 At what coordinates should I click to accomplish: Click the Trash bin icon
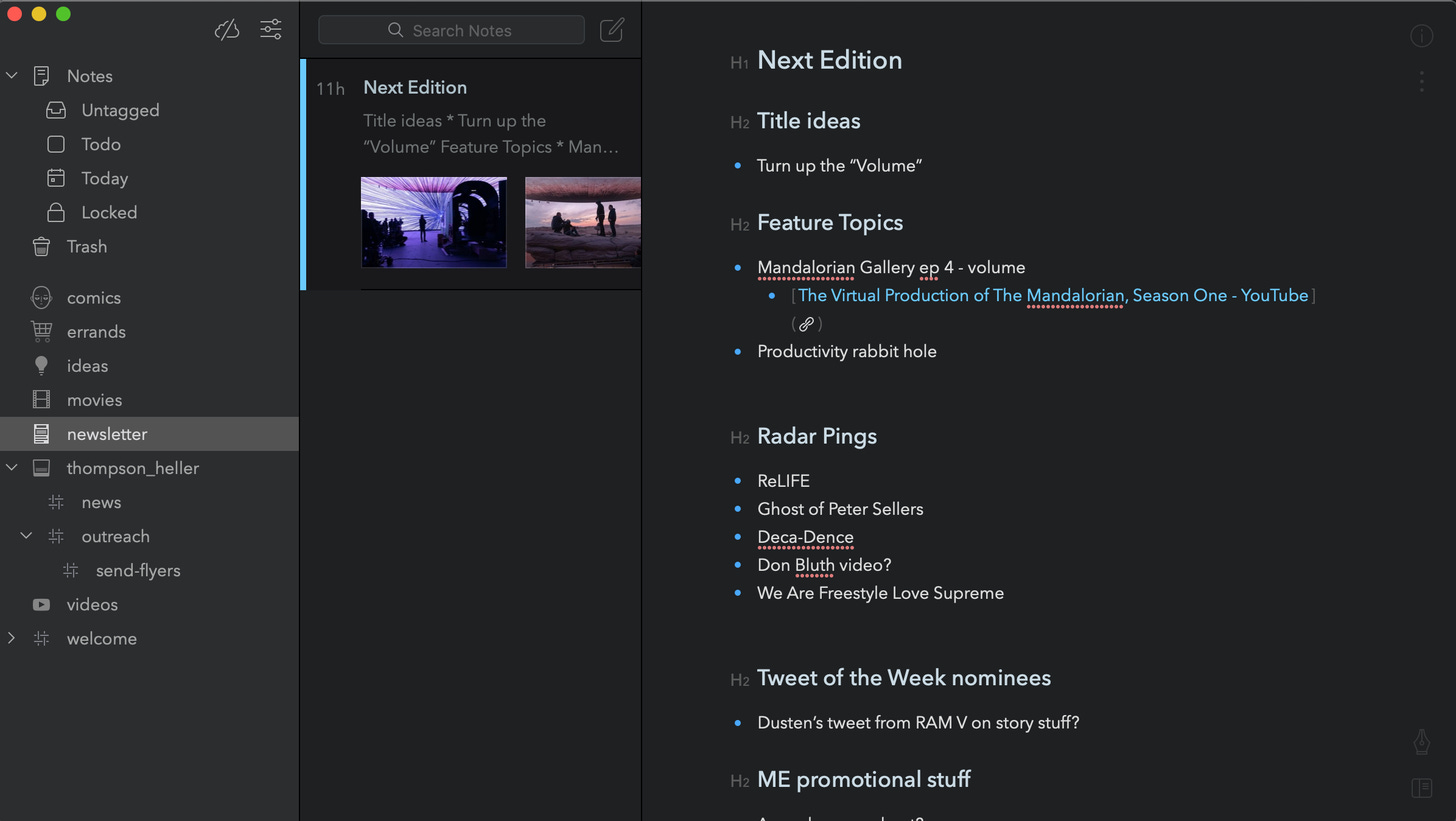[x=41, y=246]
